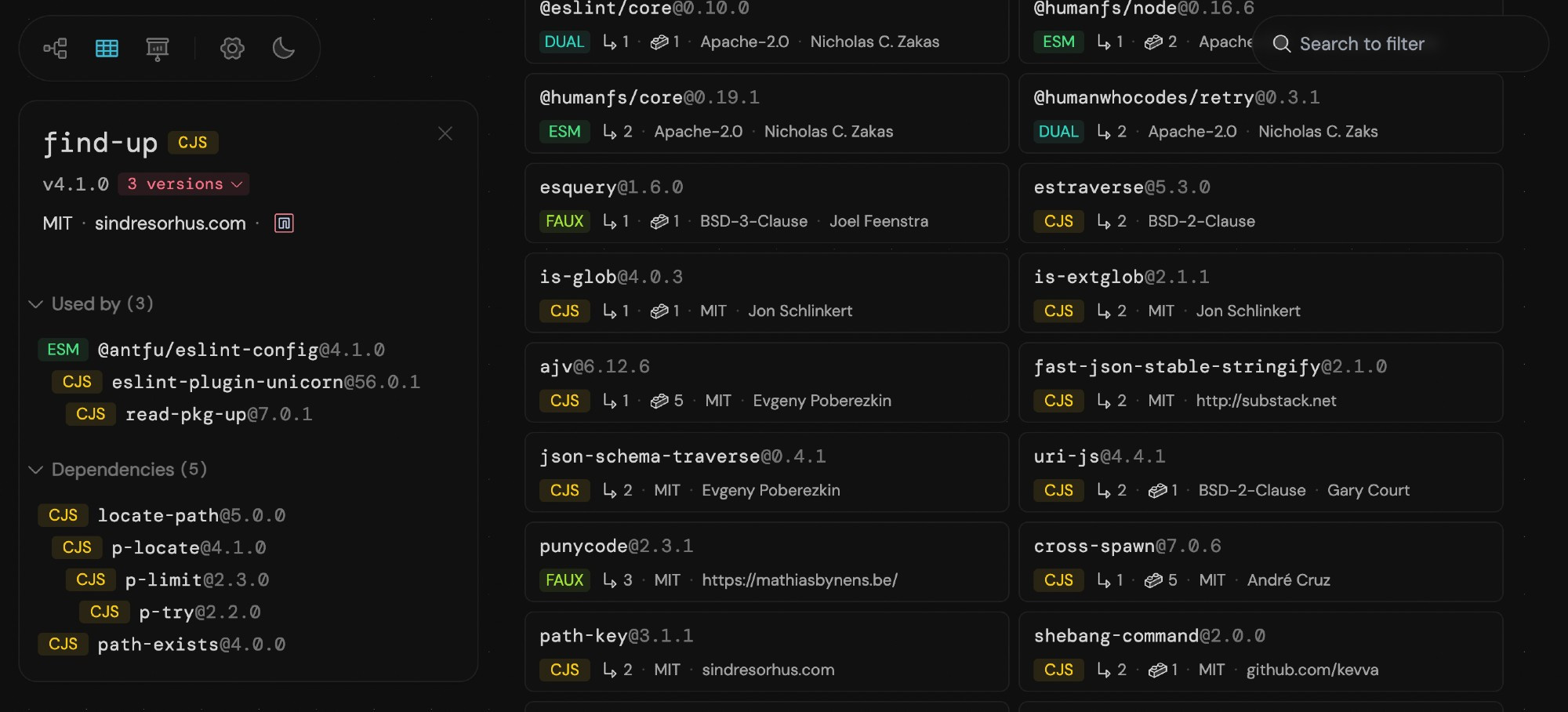This screenshot has width=1568, height=712.
Task: Click FAUX badge on punycode card
Action: pos(564,580)
